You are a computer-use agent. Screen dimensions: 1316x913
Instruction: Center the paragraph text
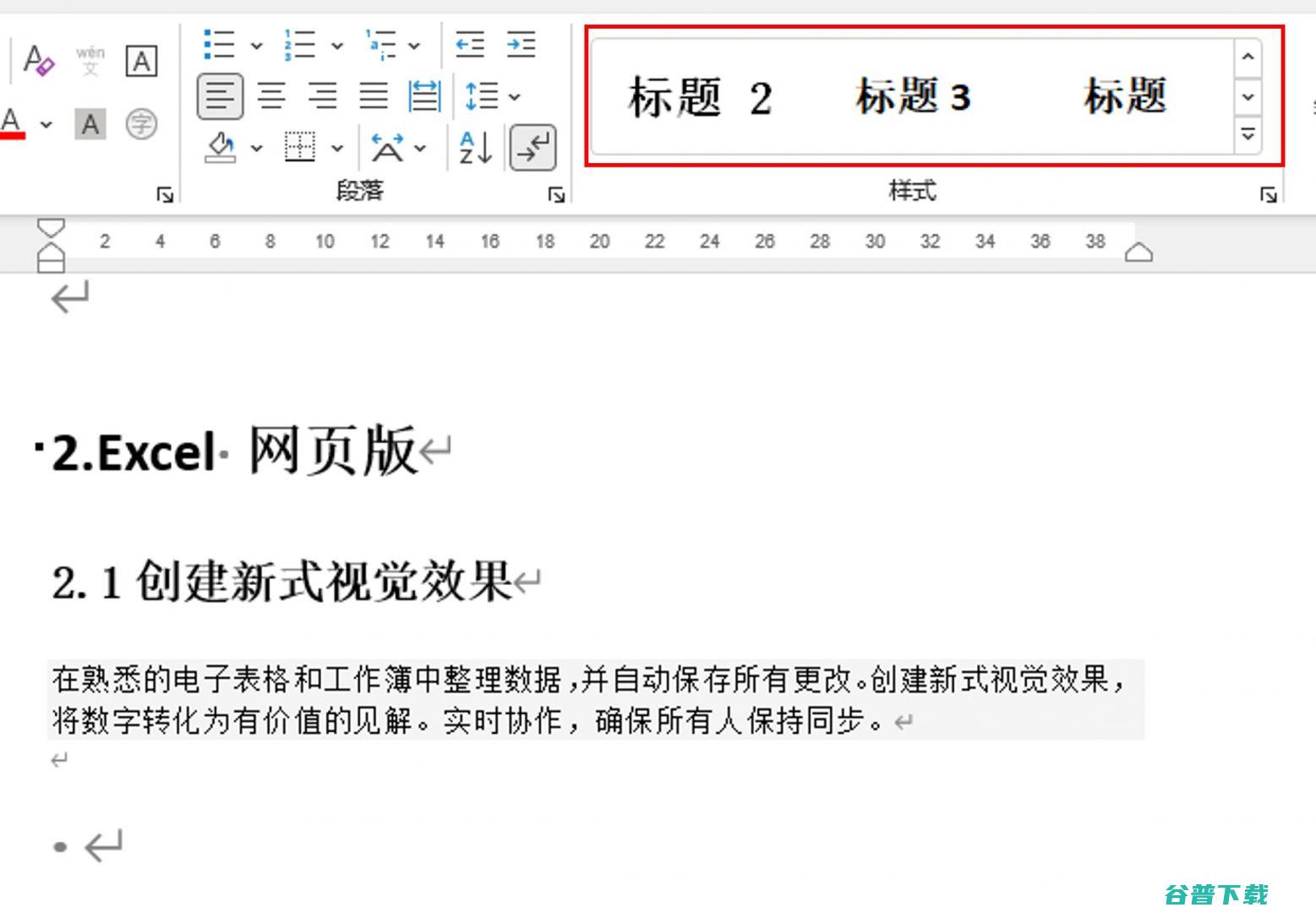[271, 96]
